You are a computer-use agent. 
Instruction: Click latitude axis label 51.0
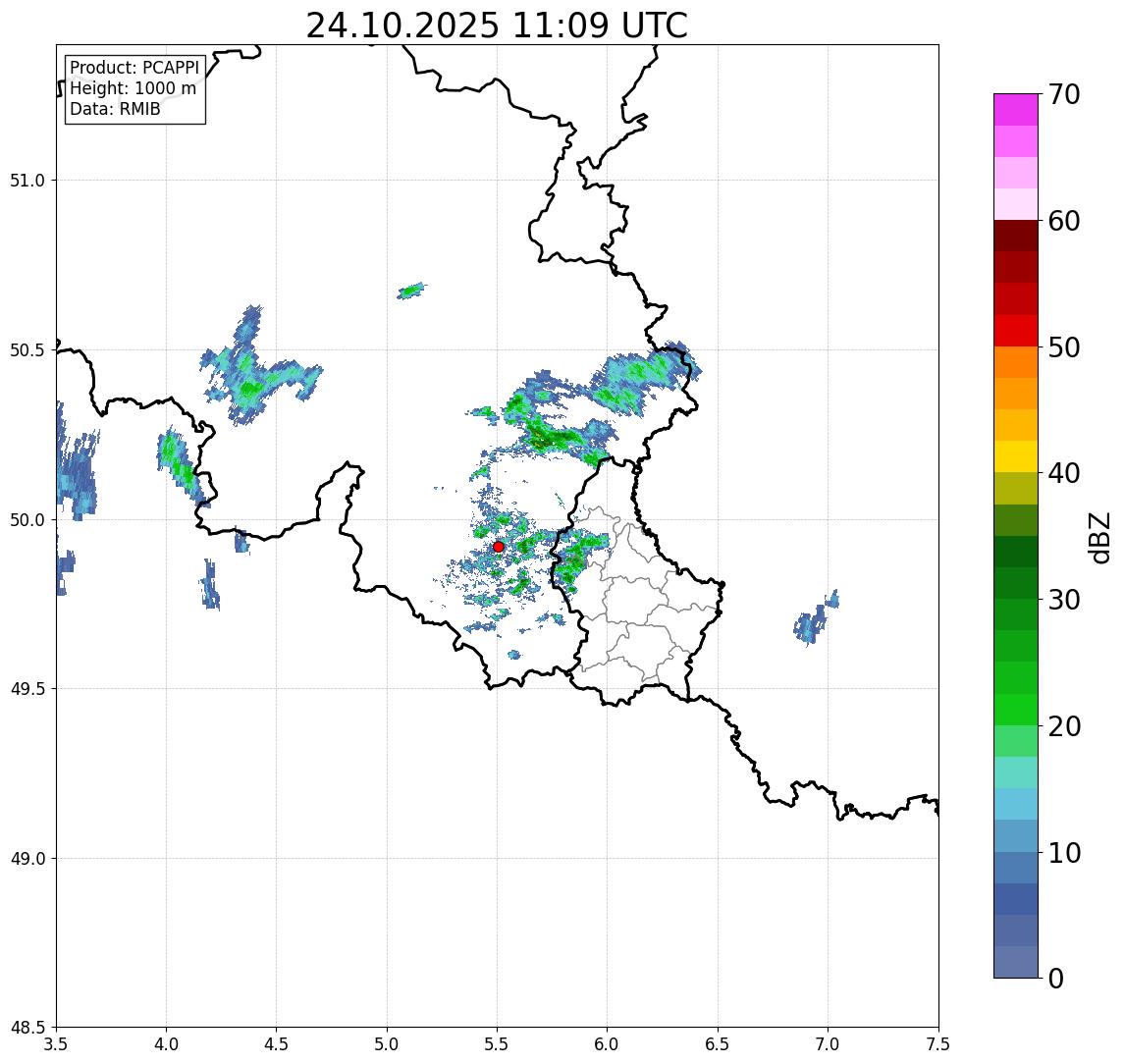[x=27, y=181]
